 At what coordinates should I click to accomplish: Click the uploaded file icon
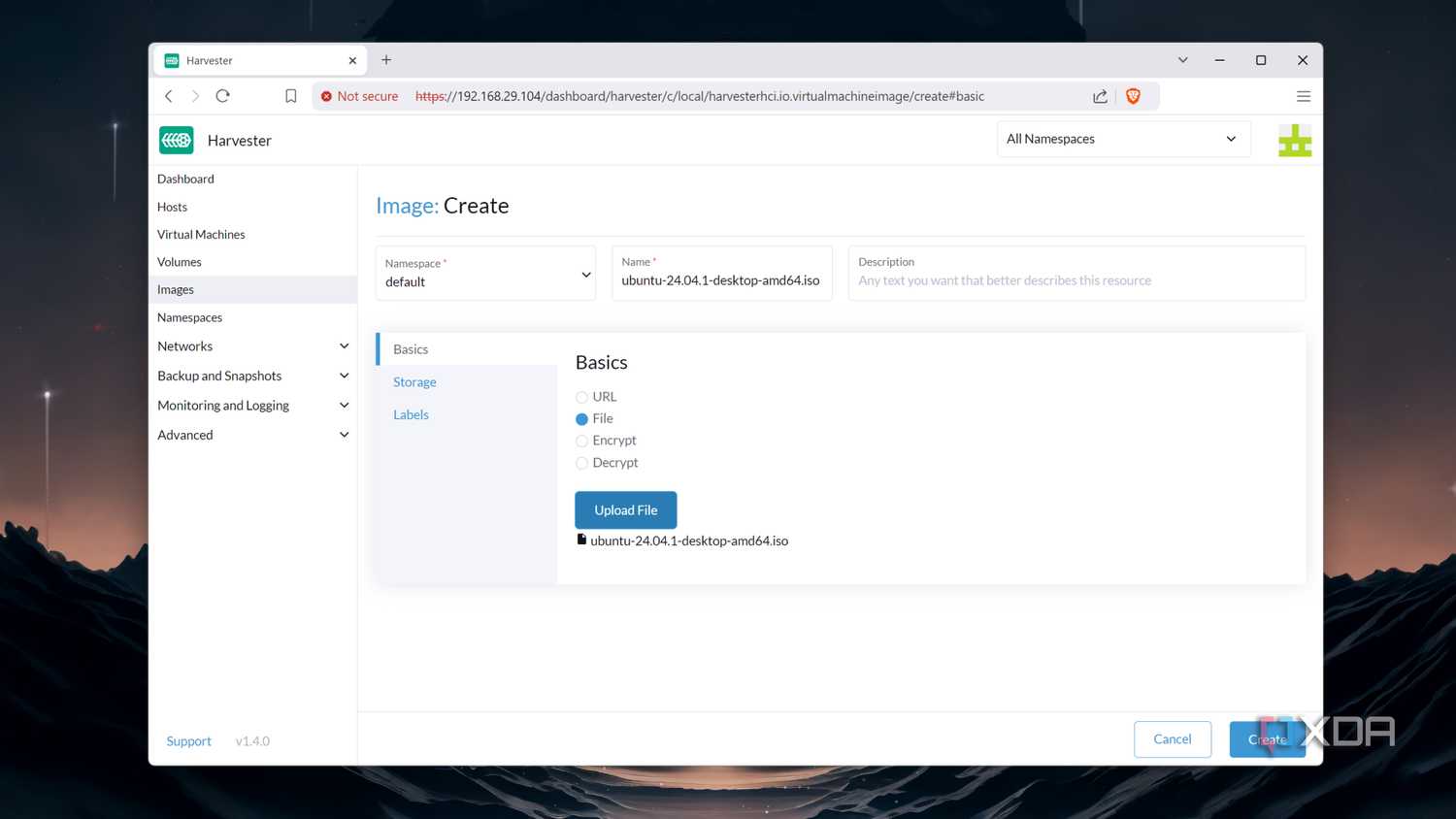[581, 540]
